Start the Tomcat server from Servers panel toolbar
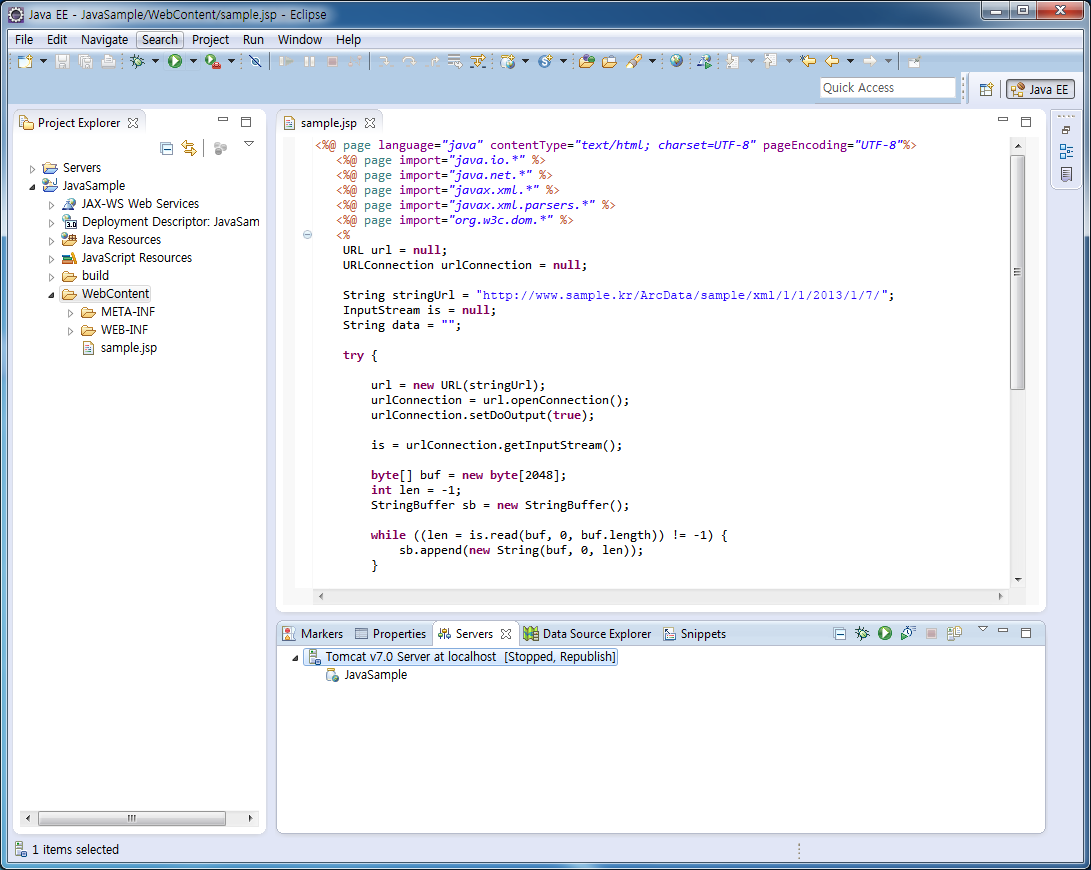Viewport: 1091px width, 870px height. [885, 633]
